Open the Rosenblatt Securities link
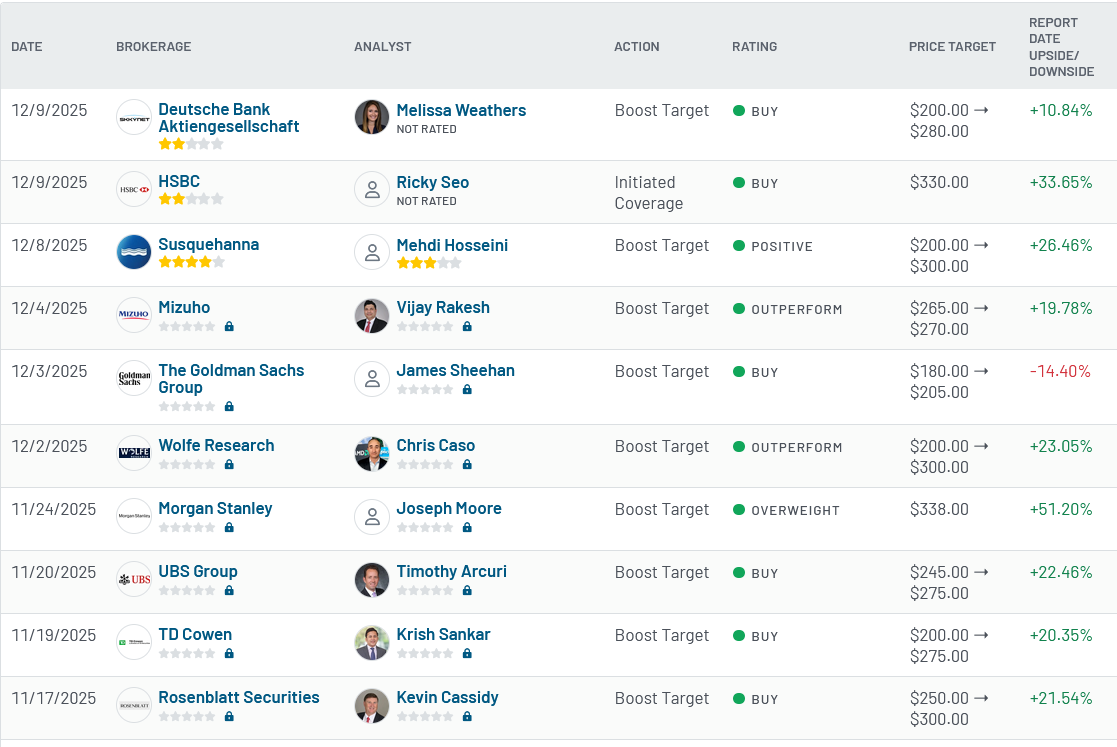Viewport: 1117px width, 747px height. click(x=239, y=697)
